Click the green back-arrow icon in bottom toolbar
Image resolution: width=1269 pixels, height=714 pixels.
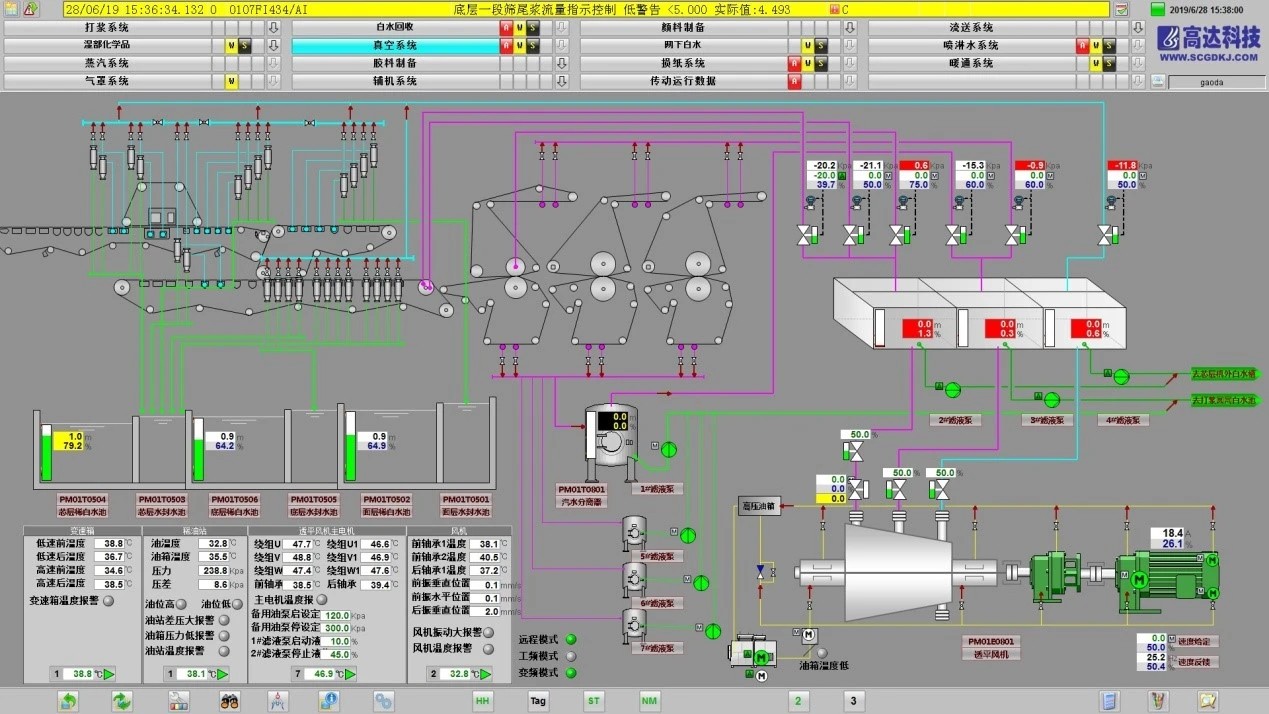tap(68, 701)
